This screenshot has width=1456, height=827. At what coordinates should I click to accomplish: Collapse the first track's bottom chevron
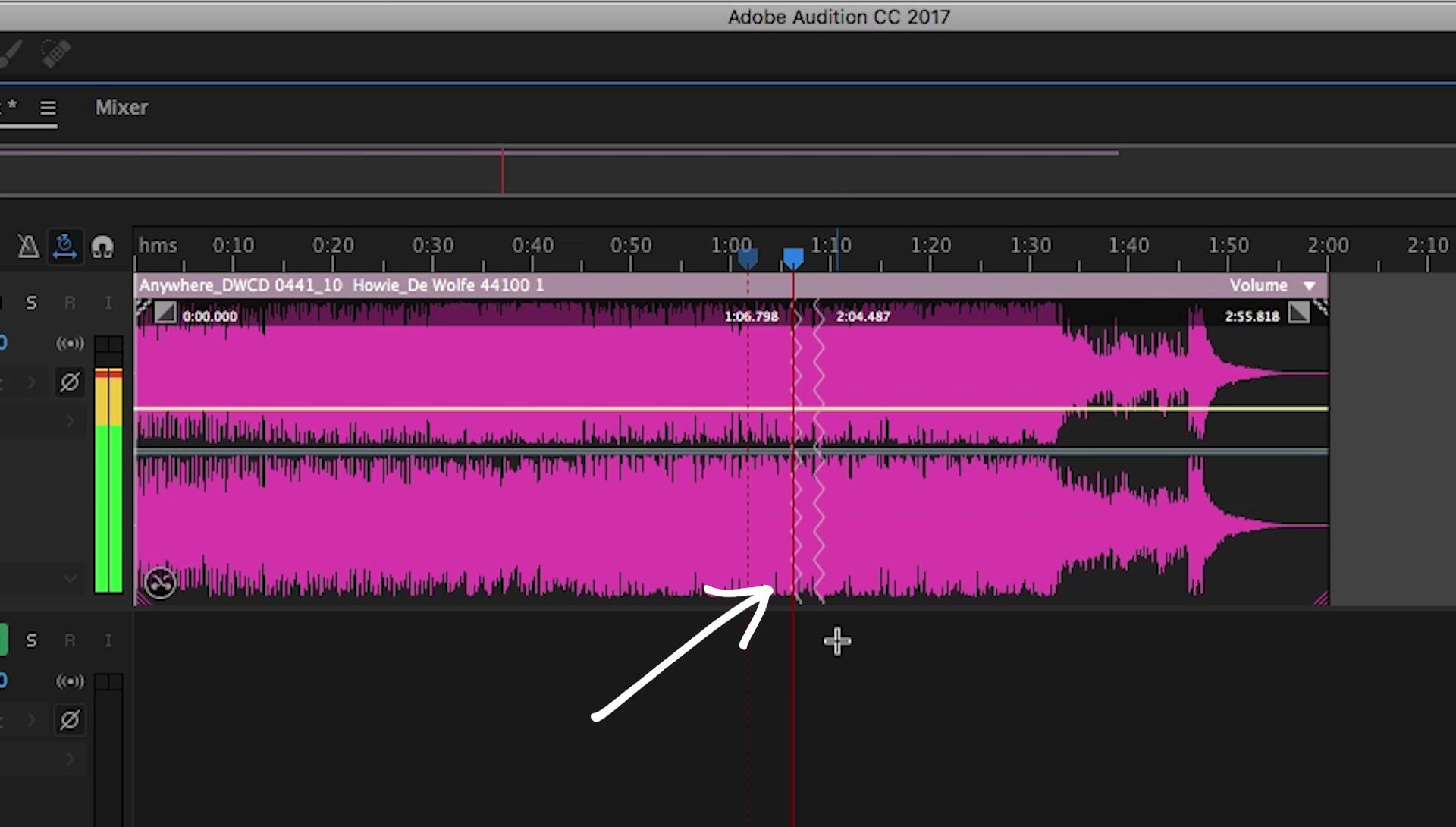point(70,579)
